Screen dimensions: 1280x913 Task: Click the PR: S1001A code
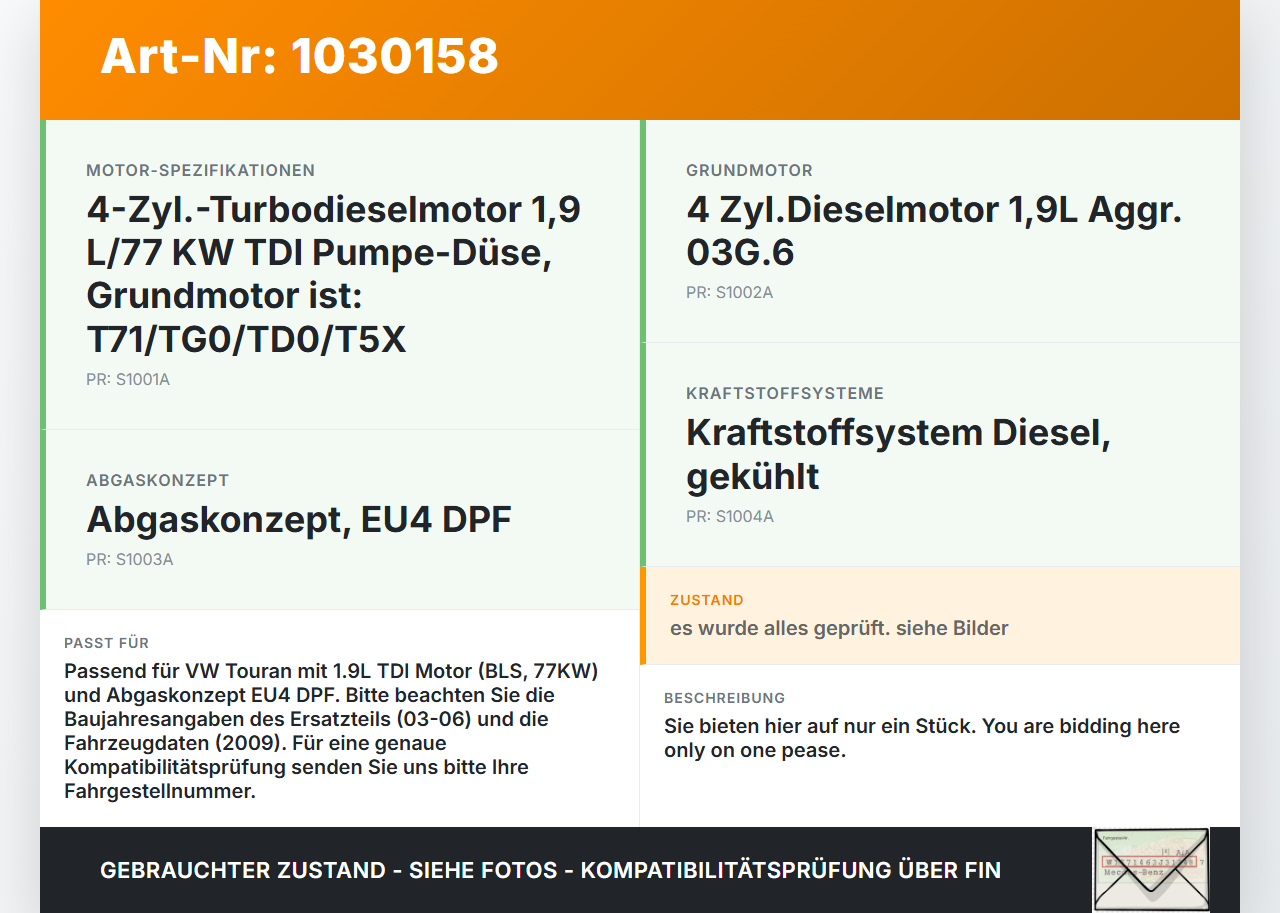[128, 379]
